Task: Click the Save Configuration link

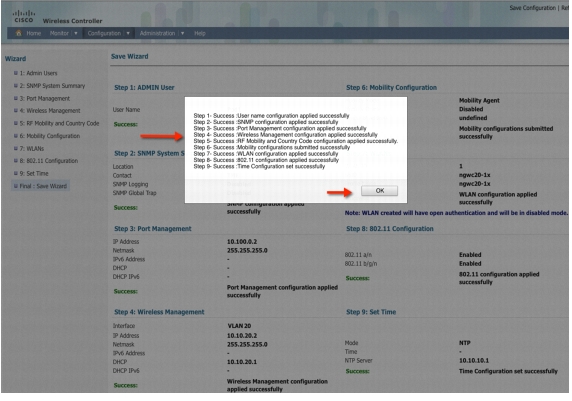Action: (532, 8)
